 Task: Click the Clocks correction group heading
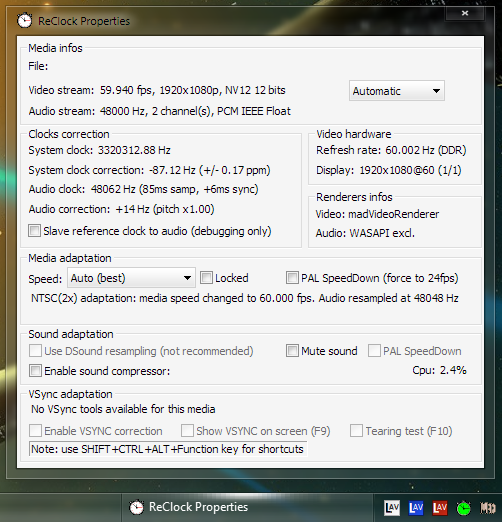point(69,134)
